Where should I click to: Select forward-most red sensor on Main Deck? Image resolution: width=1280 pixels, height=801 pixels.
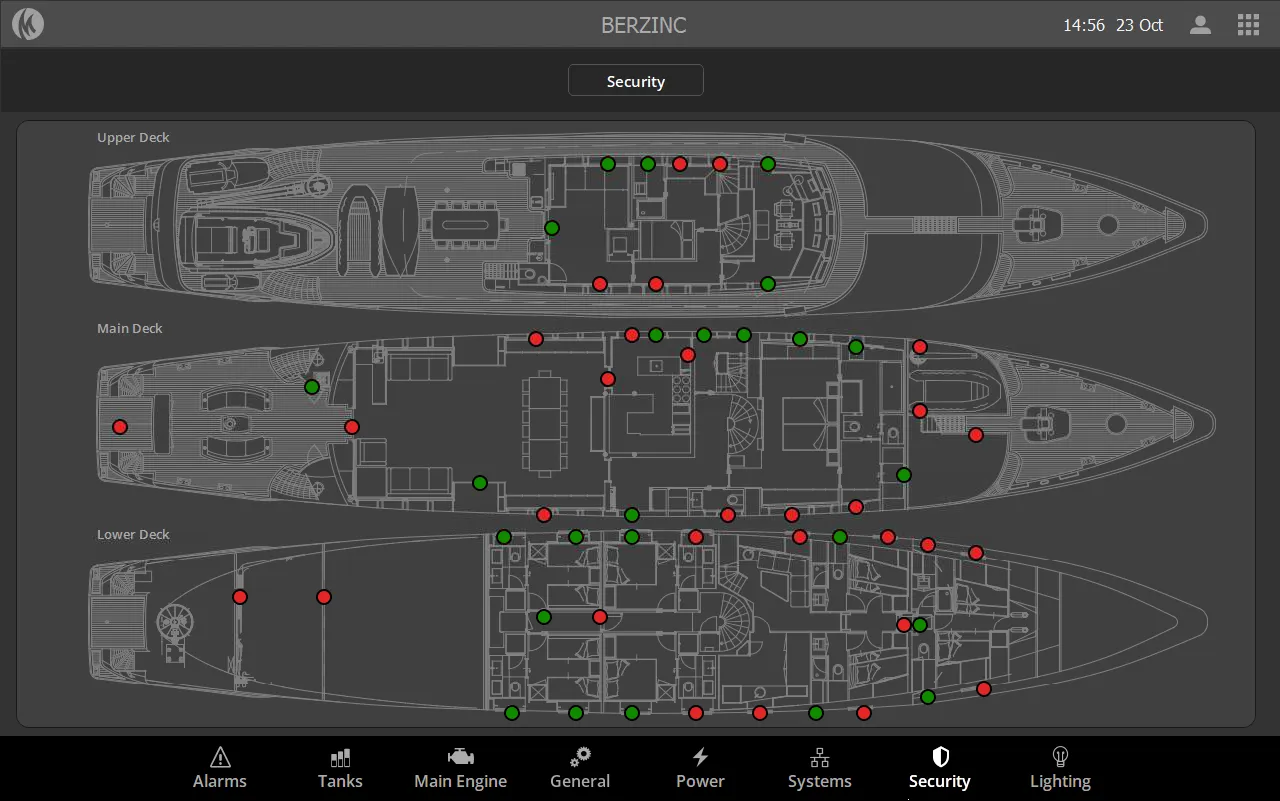point(976,435)
